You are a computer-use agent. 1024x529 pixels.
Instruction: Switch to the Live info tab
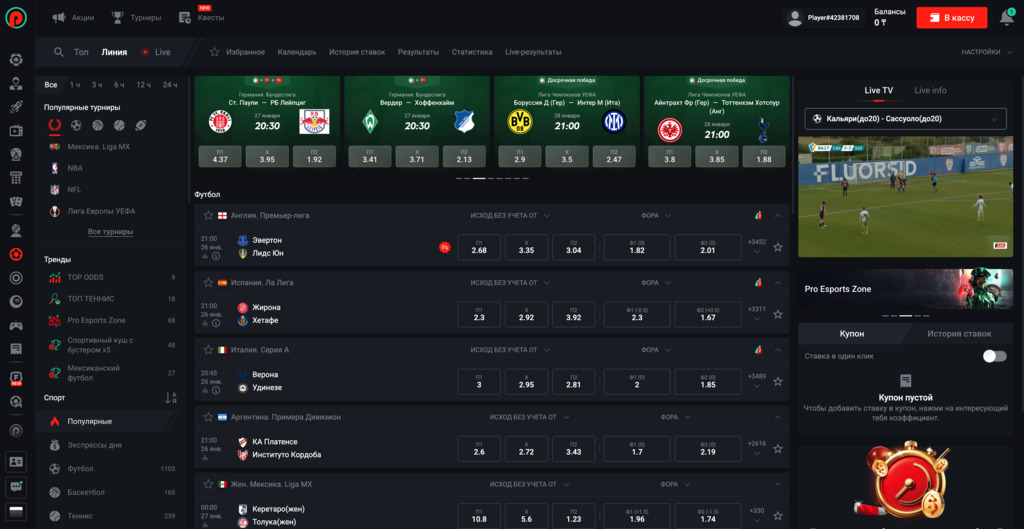(x=930, y=90)
